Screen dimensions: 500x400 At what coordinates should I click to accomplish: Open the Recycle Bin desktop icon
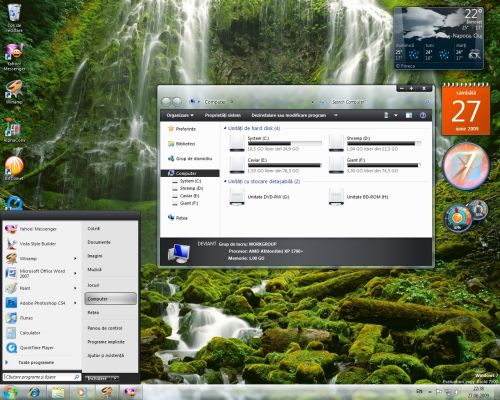[14, 17]
